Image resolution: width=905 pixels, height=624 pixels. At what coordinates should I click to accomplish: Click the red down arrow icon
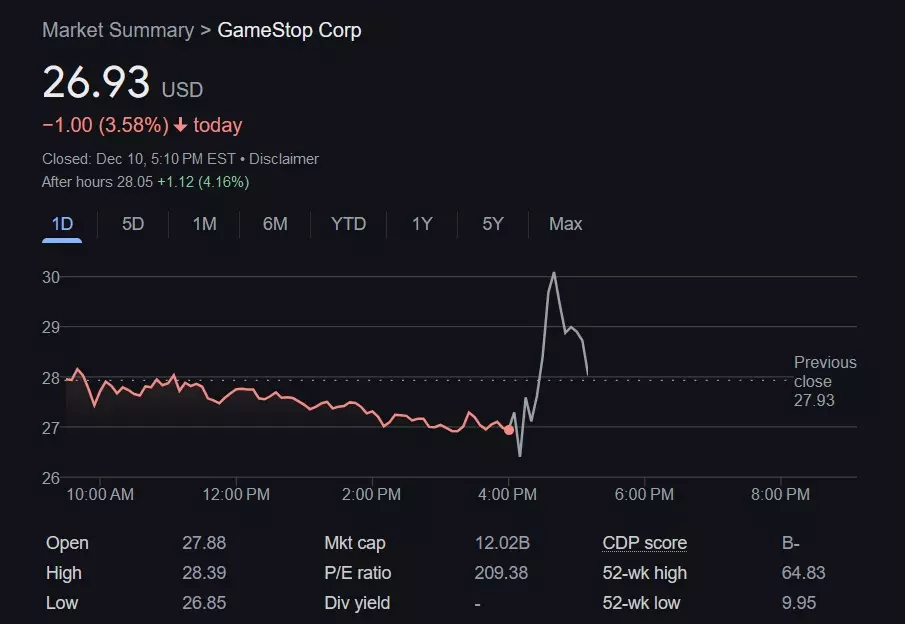pos(180,126)
